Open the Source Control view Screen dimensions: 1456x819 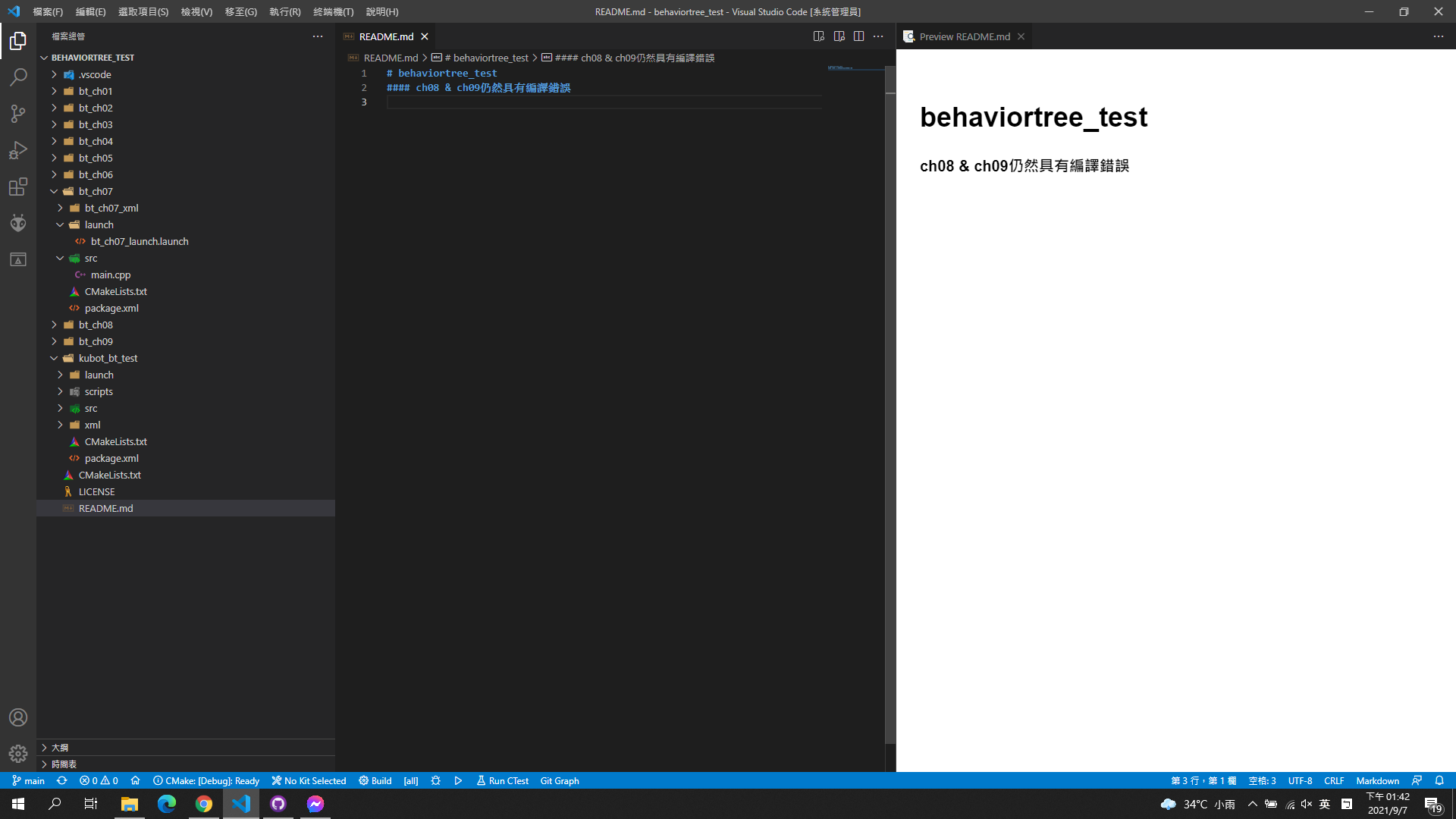pos(18,114)
